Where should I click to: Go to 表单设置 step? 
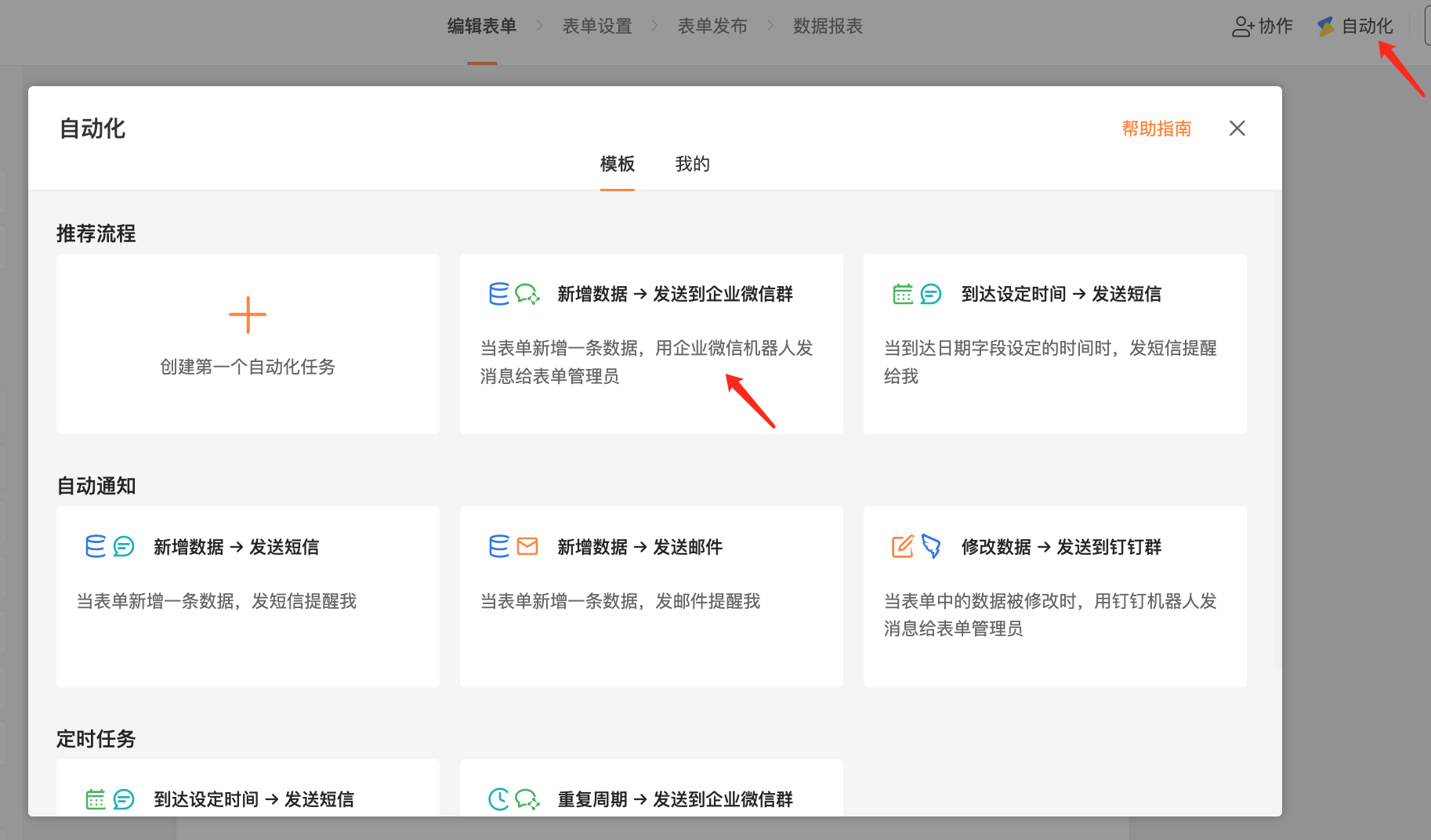point(597,26)
